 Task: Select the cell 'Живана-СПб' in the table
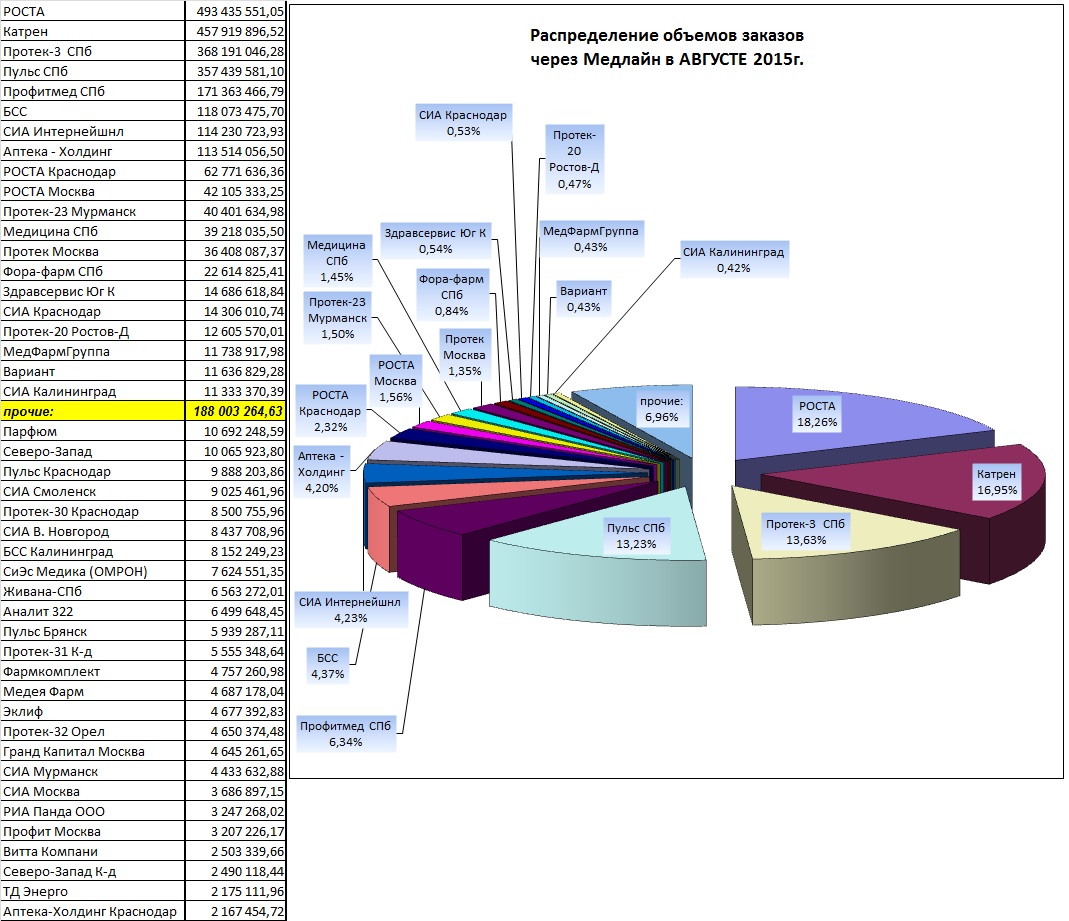tap(93, 591)
